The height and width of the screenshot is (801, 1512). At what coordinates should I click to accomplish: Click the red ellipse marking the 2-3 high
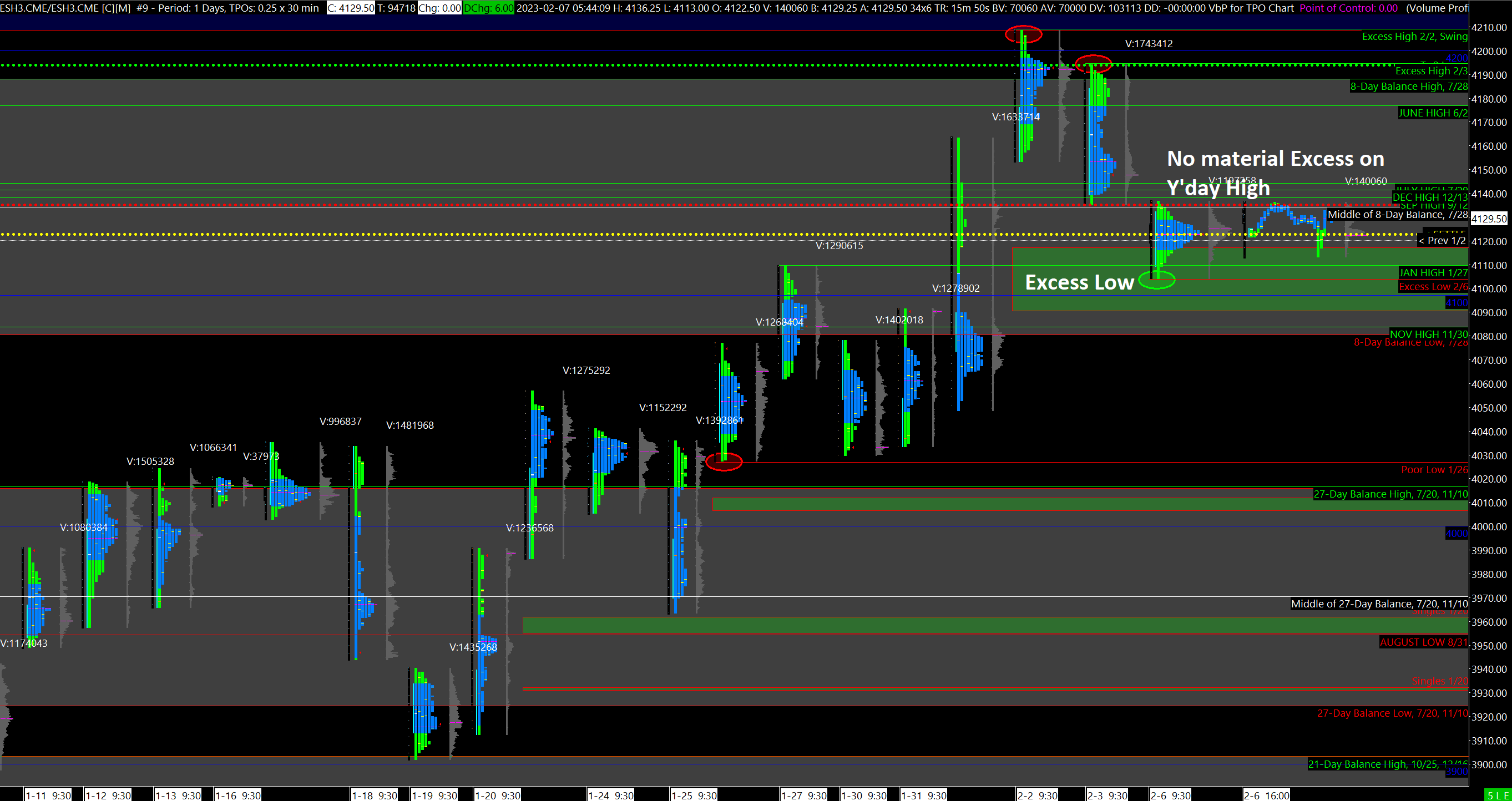[x=1093, y=63]
